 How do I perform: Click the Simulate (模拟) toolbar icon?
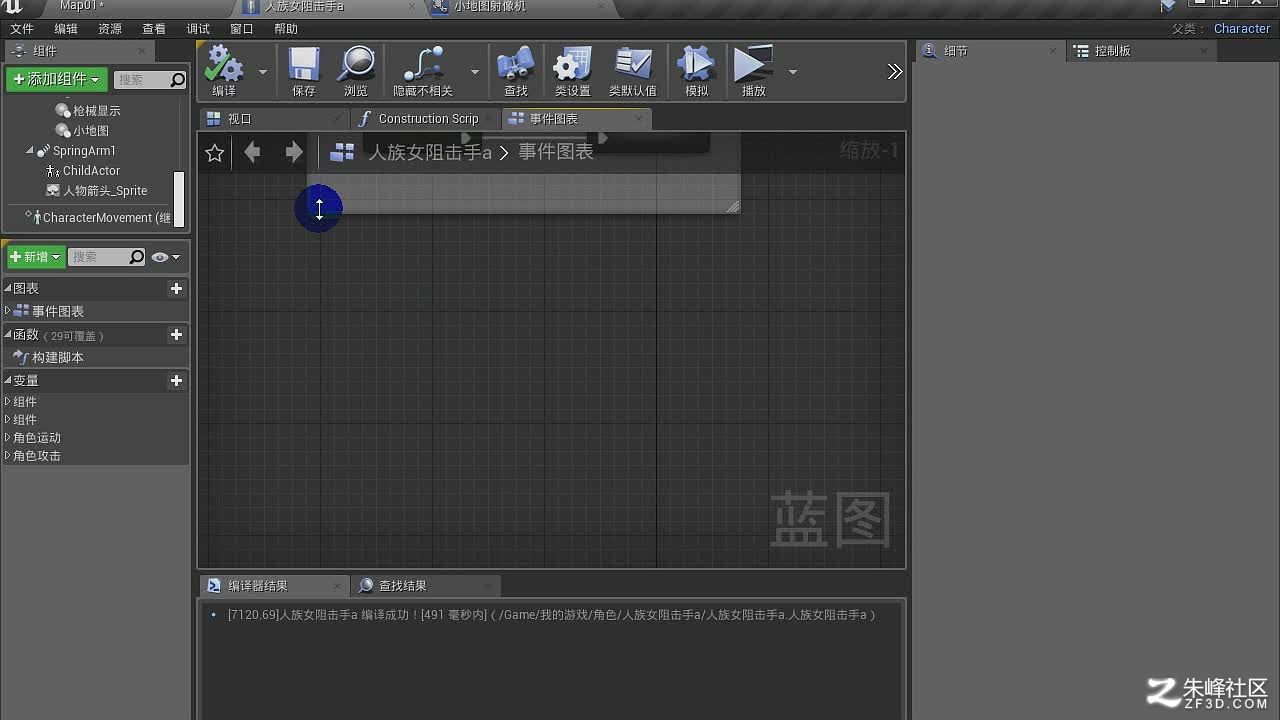coord(696,65)
